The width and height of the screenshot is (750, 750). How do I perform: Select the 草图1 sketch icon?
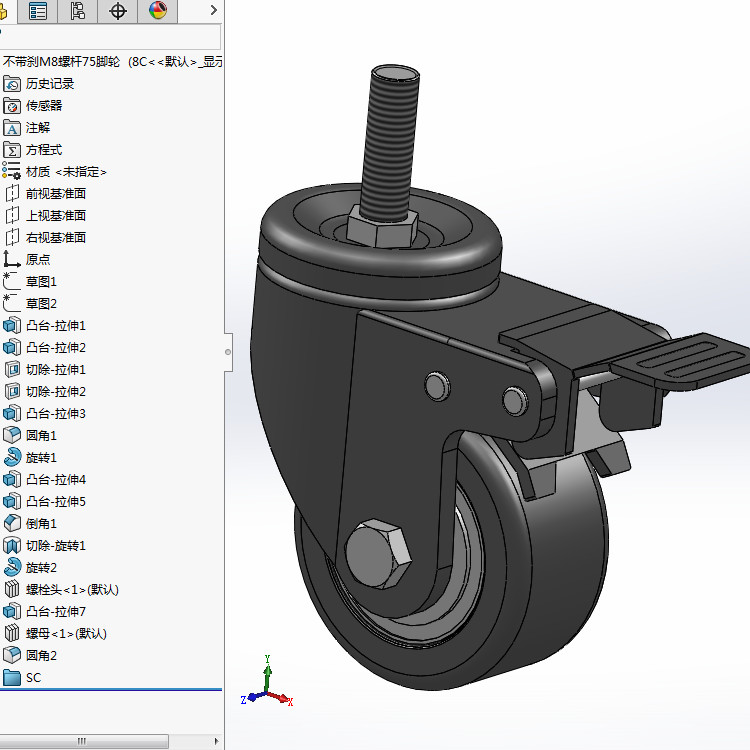[x=12, y=282]
